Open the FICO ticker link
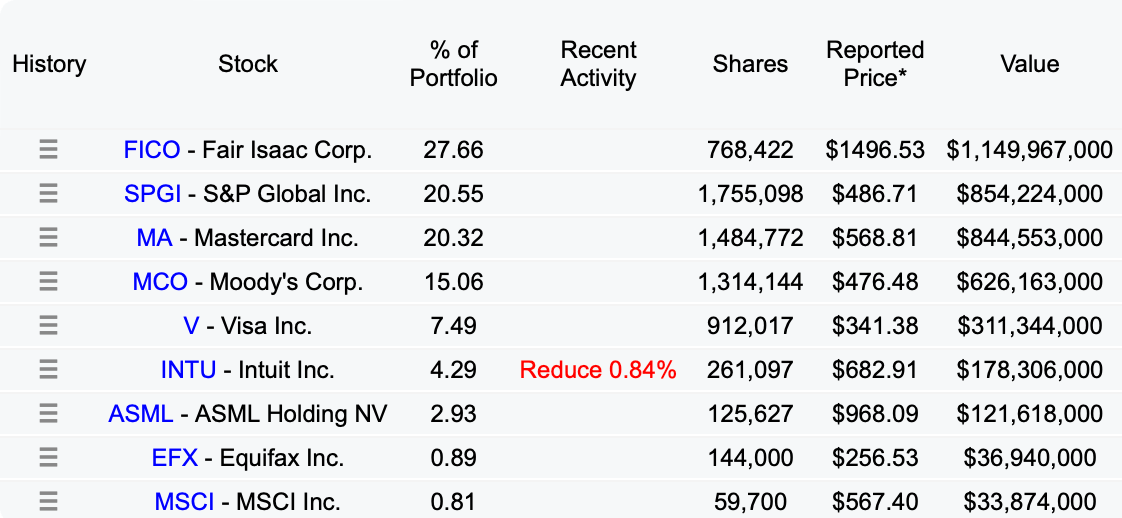This screenshot has width=1122, height=518. coord(152,150)
